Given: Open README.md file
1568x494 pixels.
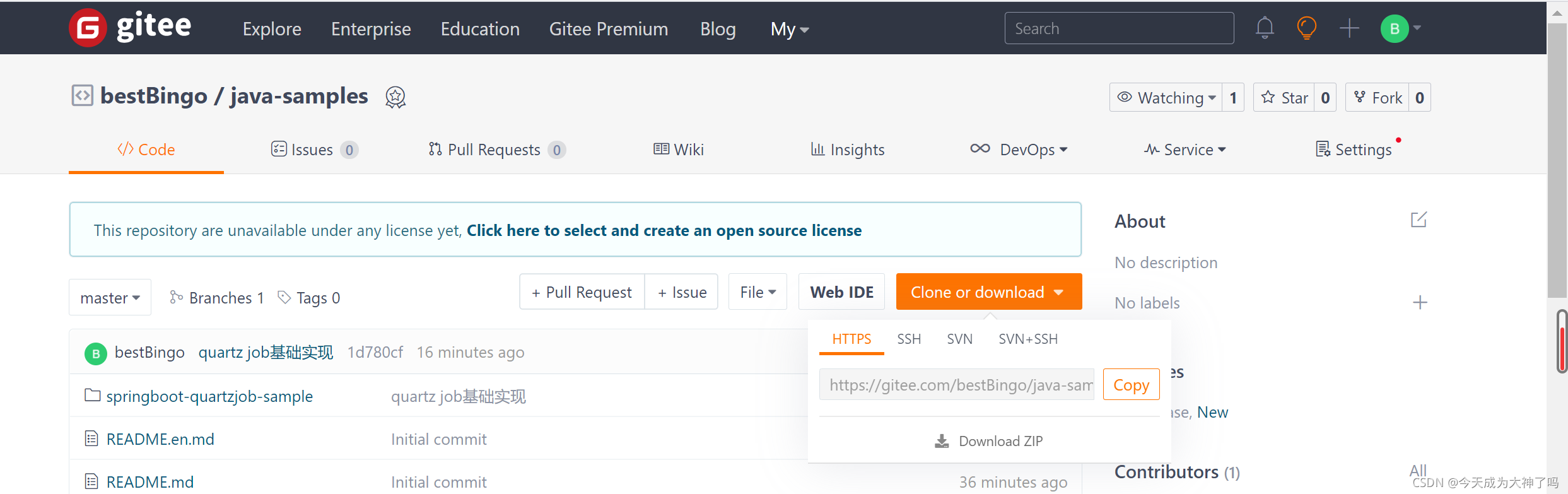Looking at the screenshot, I should (150, 482).
